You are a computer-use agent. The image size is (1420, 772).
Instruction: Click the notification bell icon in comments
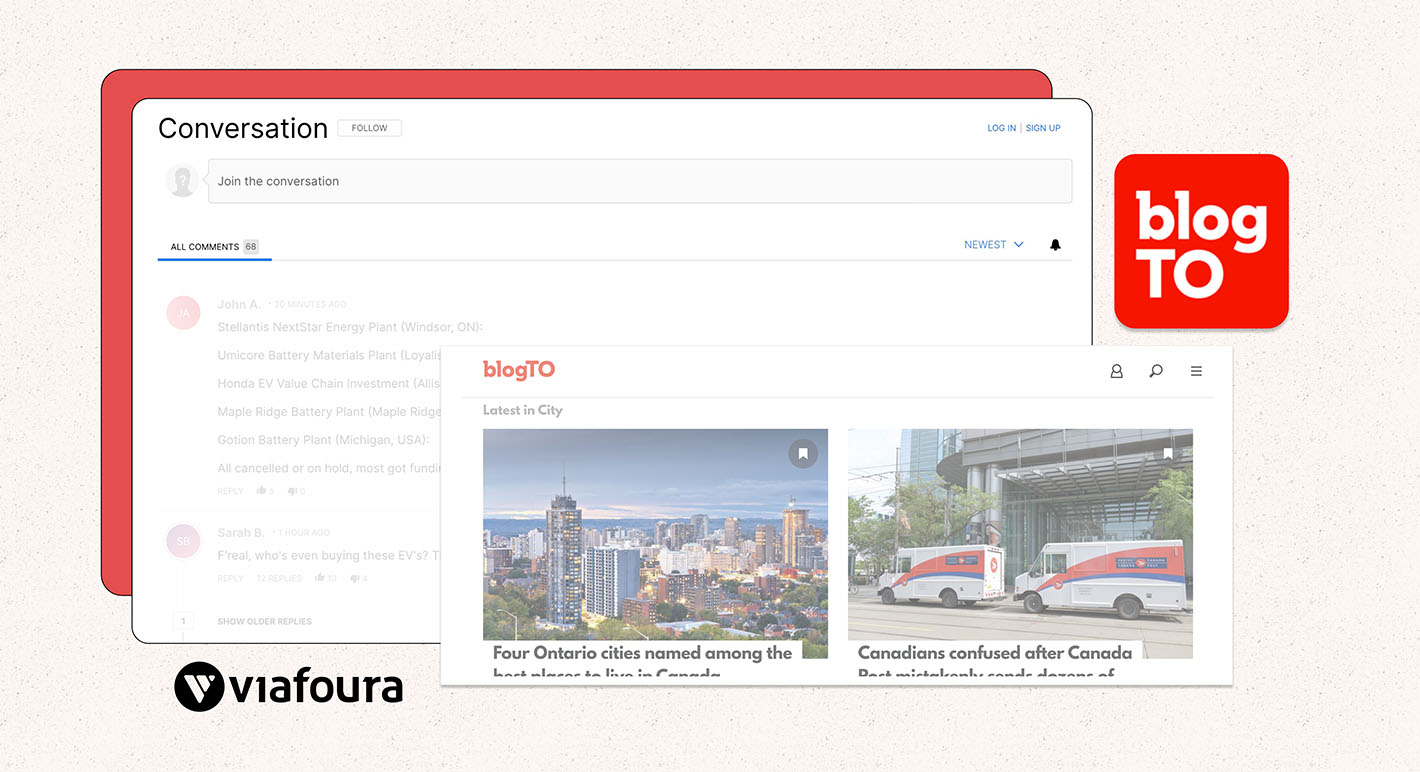[x=1055, y=245]
